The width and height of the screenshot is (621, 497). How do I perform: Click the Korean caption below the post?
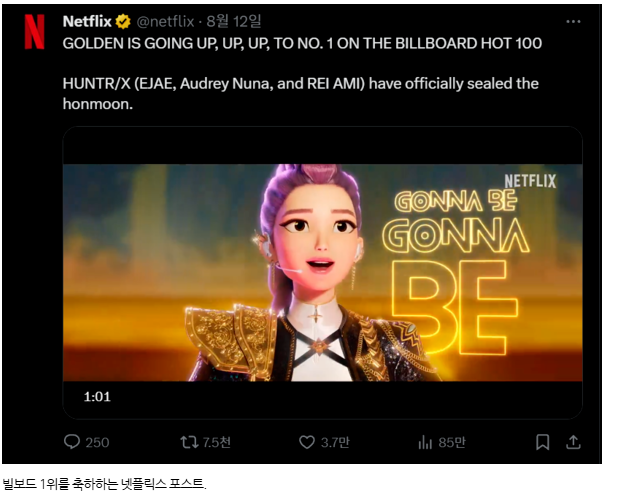pos(105,484)
